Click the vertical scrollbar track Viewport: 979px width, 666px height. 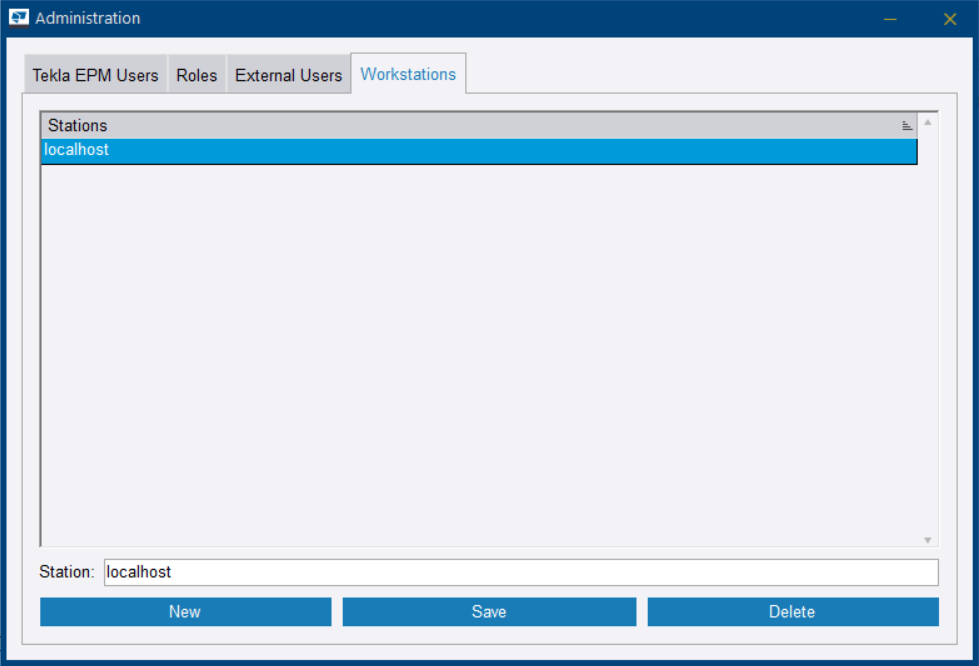[929, 330]
